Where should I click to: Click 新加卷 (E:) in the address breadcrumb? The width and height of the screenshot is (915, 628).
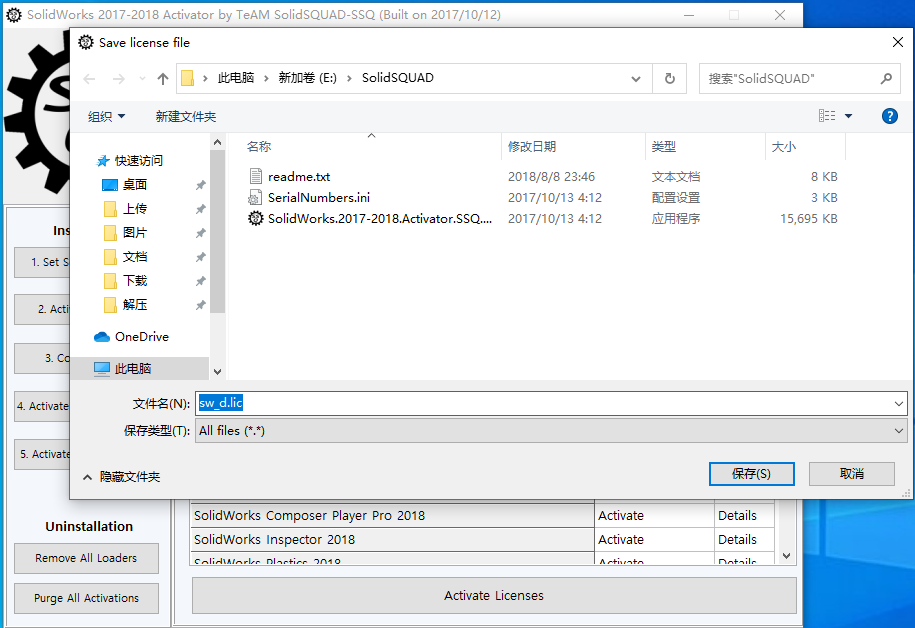click(x=308, y=78)
